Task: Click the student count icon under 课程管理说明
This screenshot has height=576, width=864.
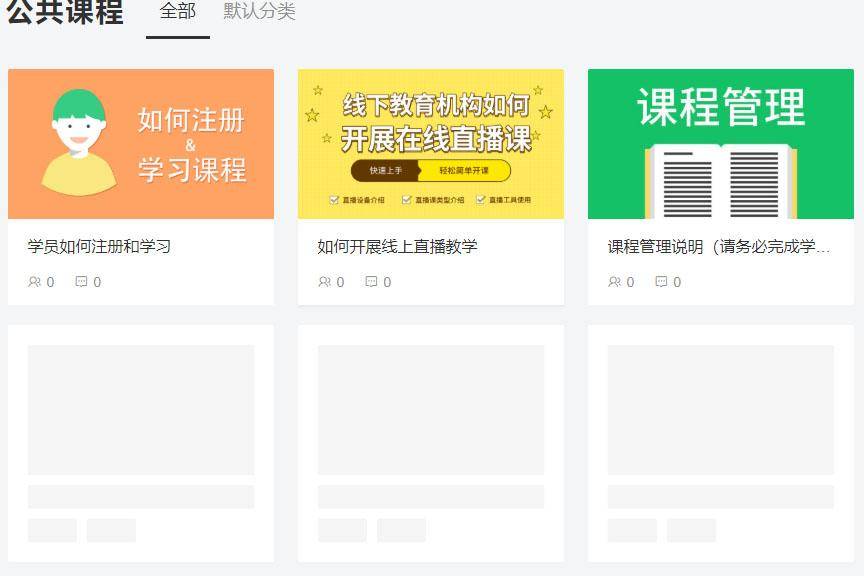Action: click(614, 282)
